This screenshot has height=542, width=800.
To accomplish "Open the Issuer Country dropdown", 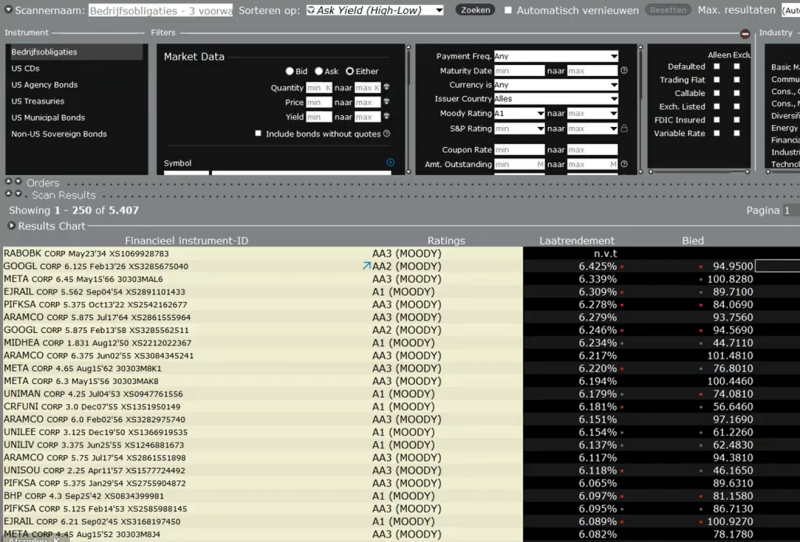I will click(x=556, y=98).
